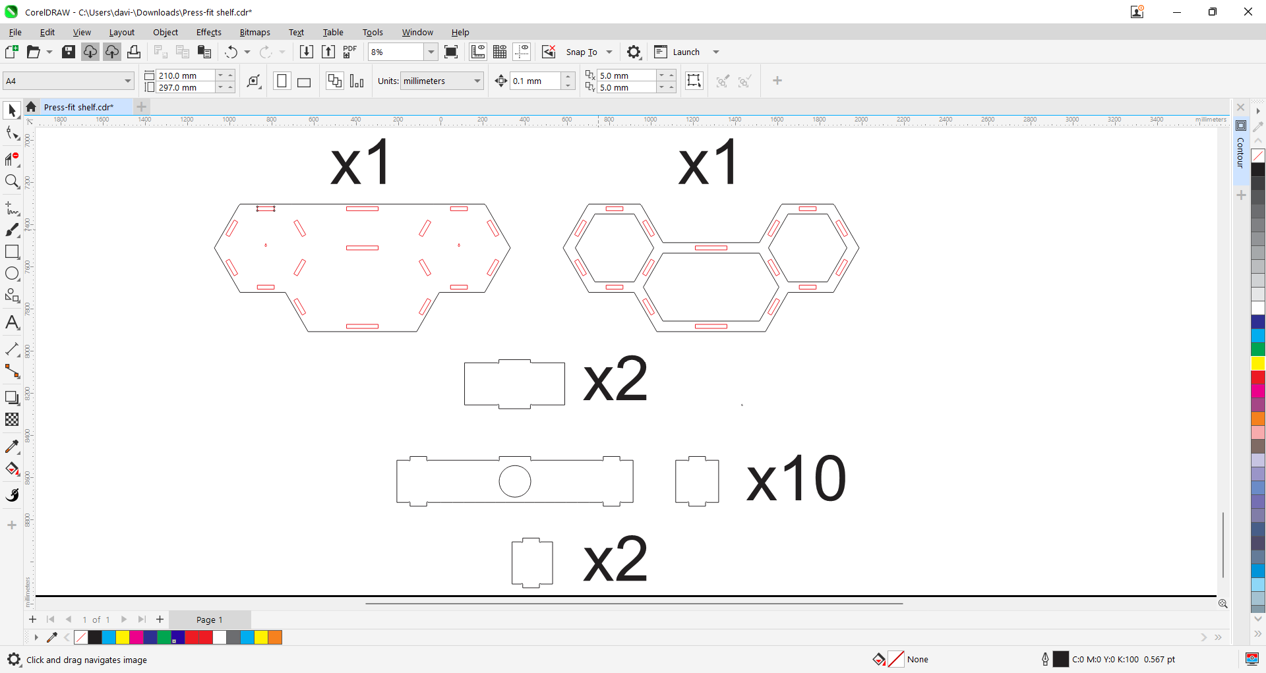Open the Options gear
This screenshot has width=1266, height=673.
point(634,52)
